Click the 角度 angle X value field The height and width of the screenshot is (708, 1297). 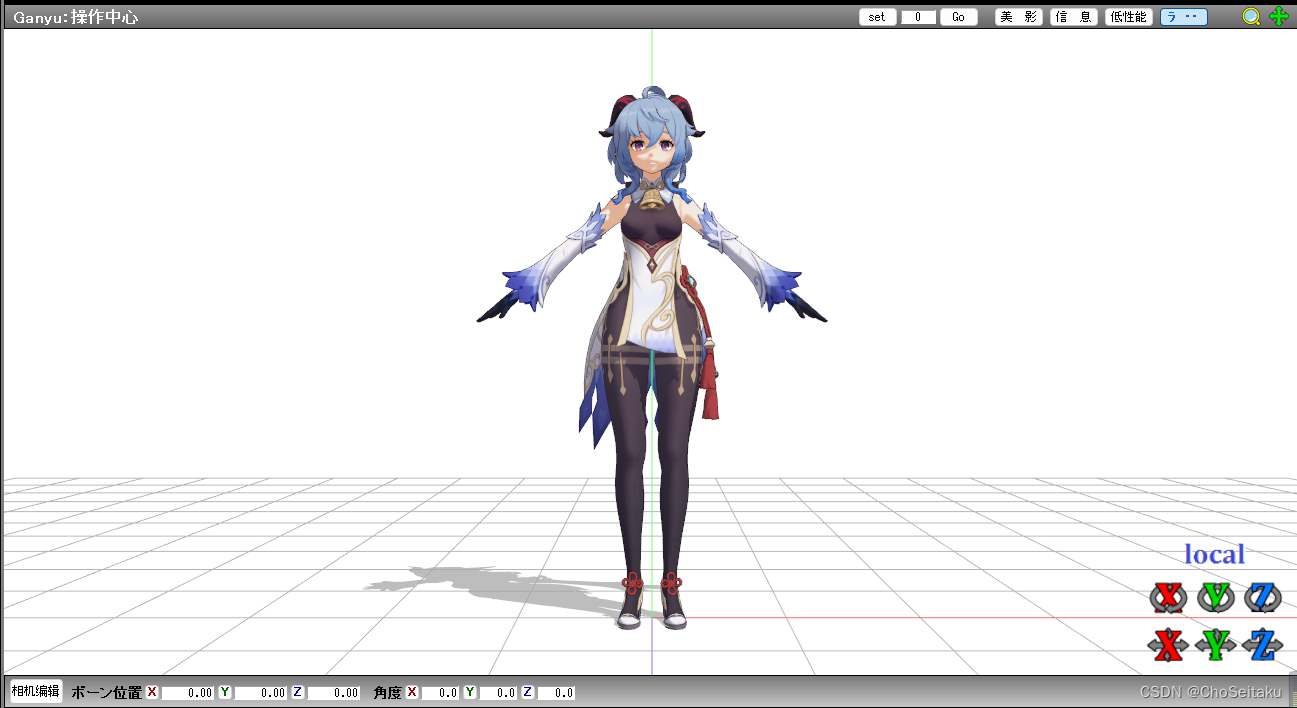(440, 692)
